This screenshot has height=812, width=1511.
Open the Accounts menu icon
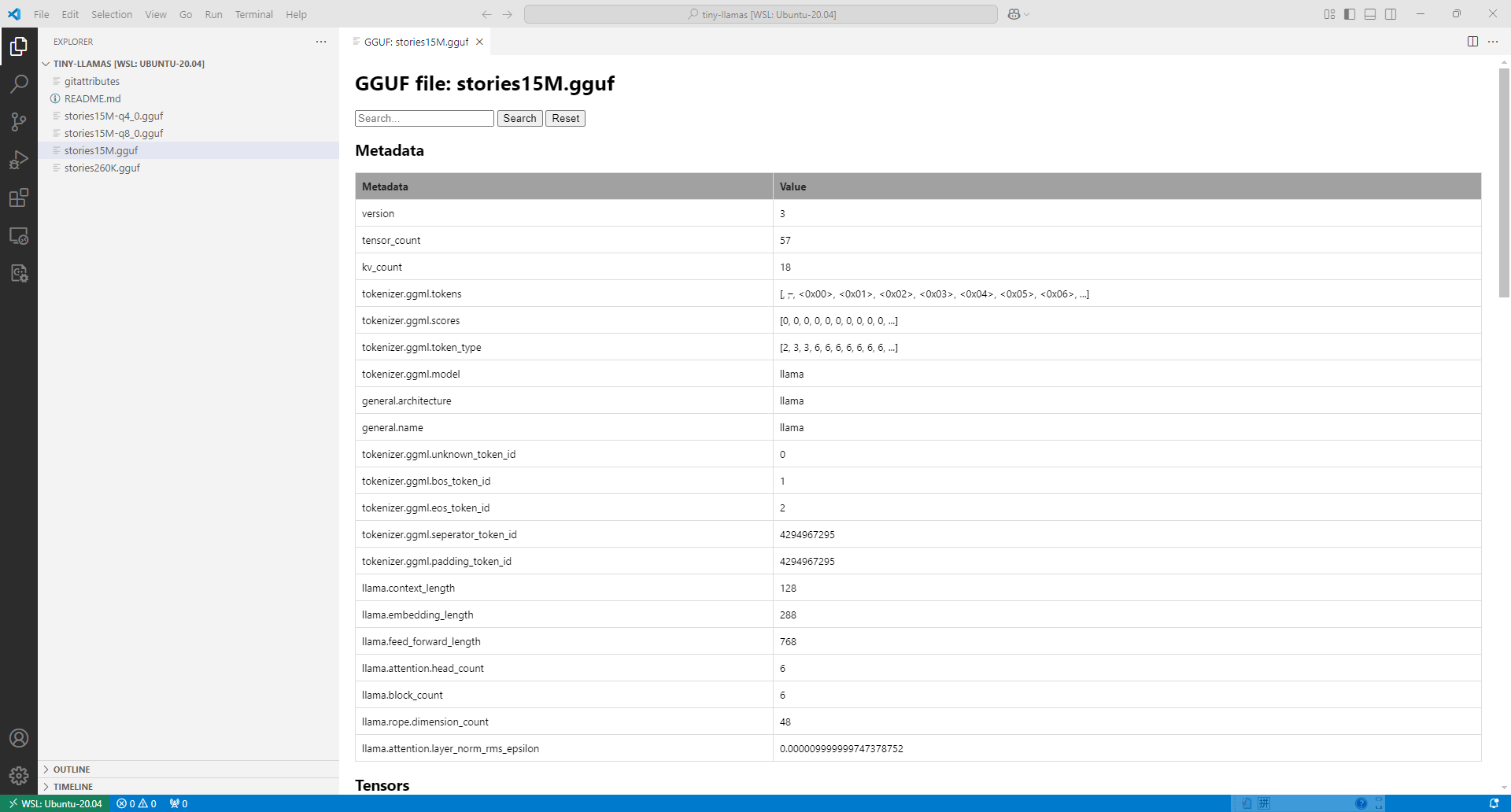coord(19,738)
